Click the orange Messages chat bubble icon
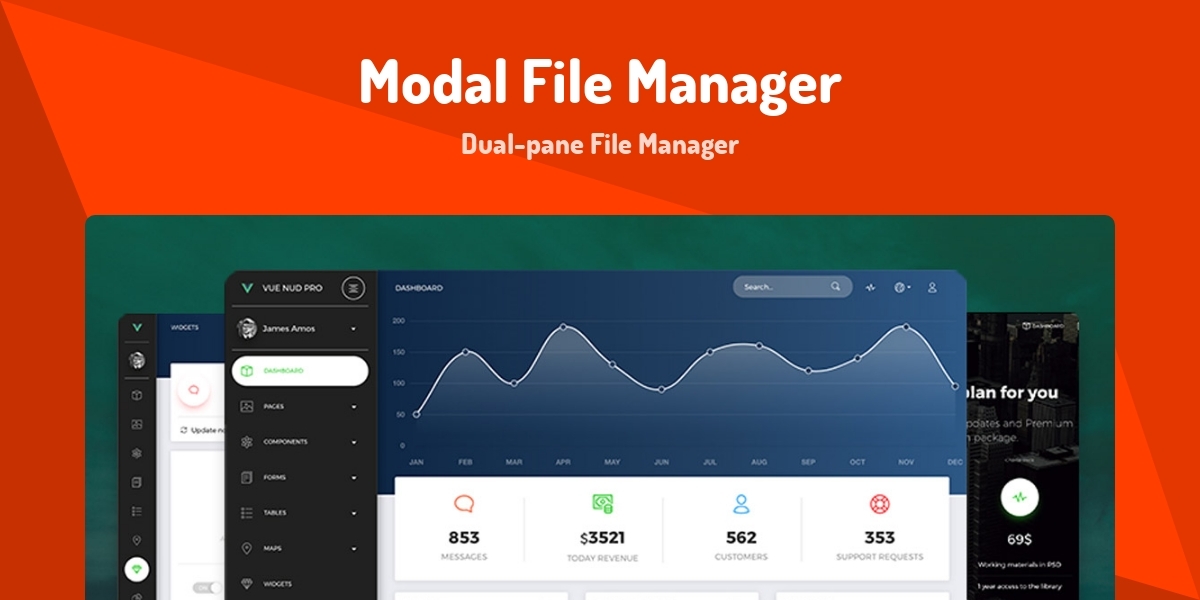The height and width of the screenshot is (600, 1200). click(464, 503)
